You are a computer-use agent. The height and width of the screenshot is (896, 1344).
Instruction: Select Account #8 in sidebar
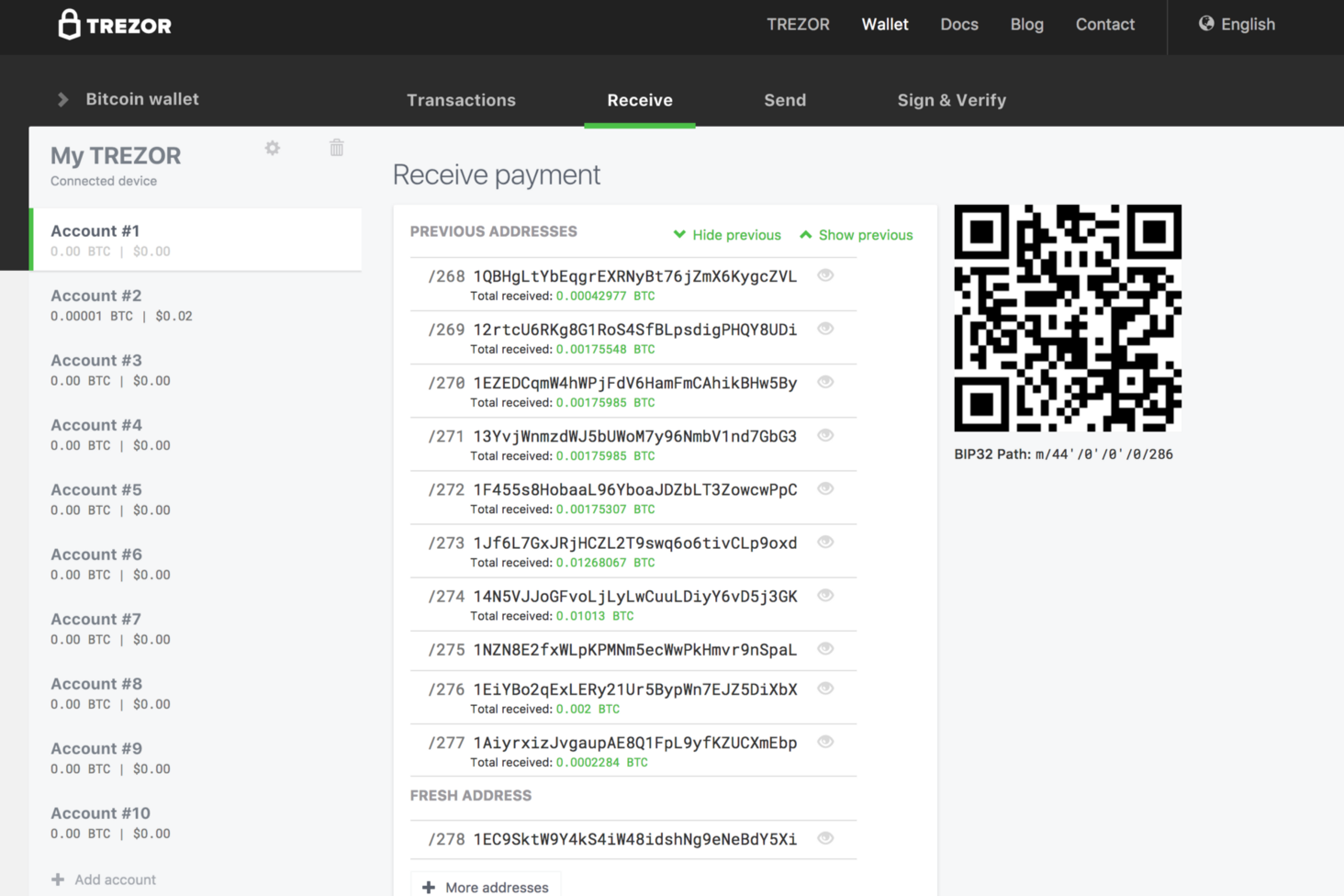[x=196, y=693]
